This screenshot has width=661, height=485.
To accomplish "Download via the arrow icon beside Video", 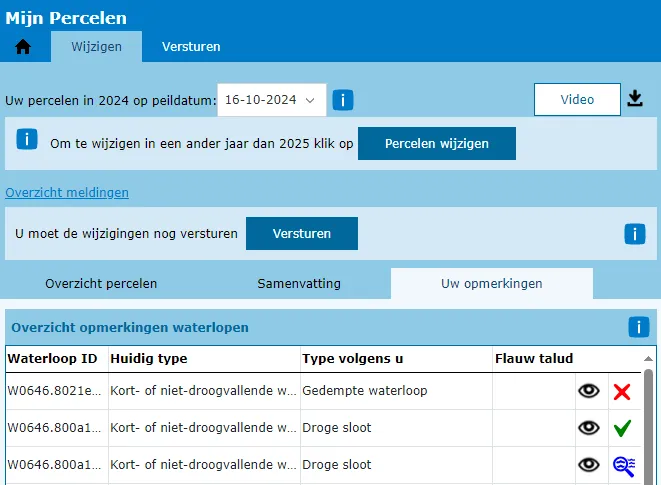I will pos(635,99).
